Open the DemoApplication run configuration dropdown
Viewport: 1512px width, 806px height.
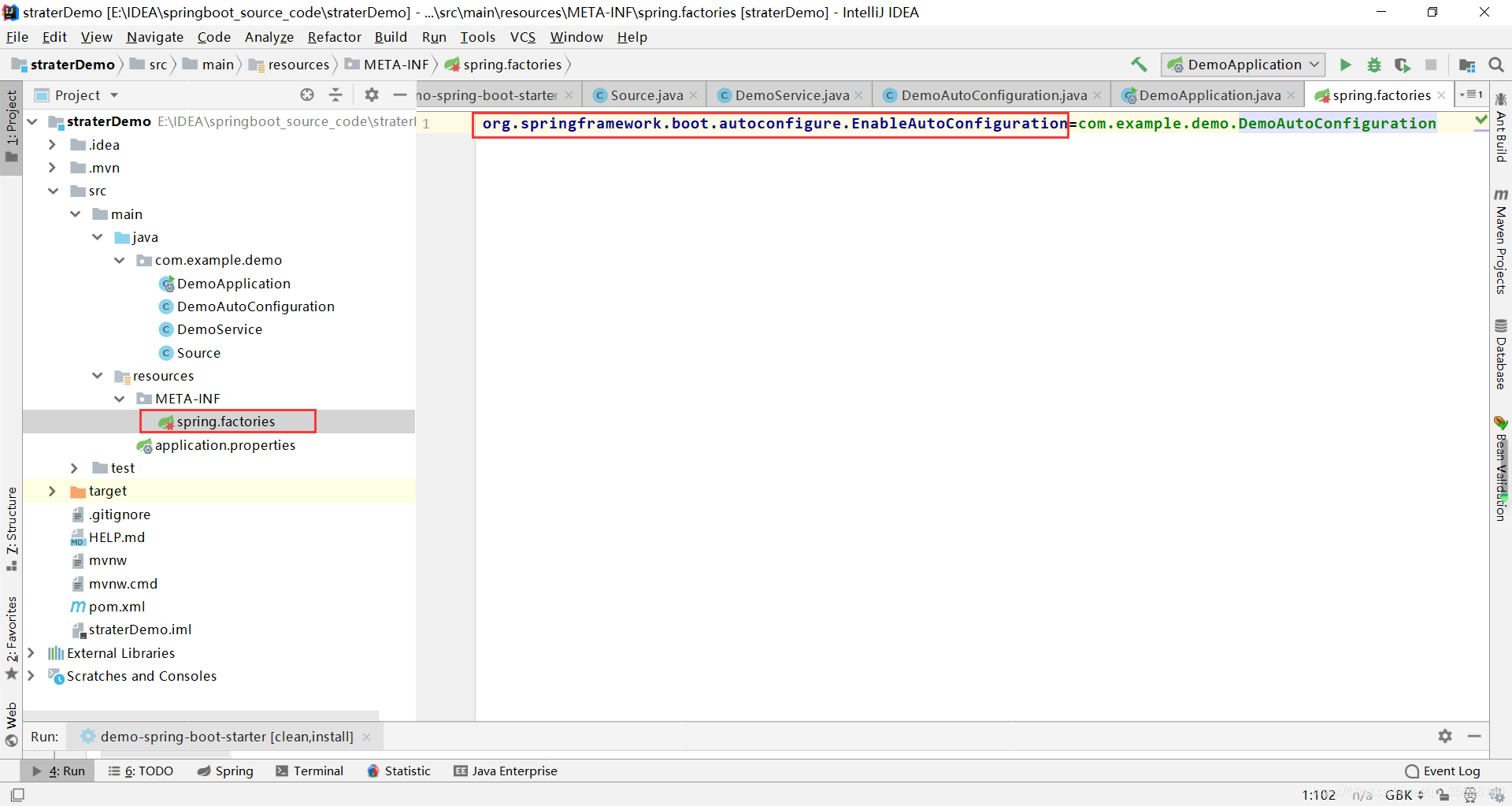[1243, 65]
